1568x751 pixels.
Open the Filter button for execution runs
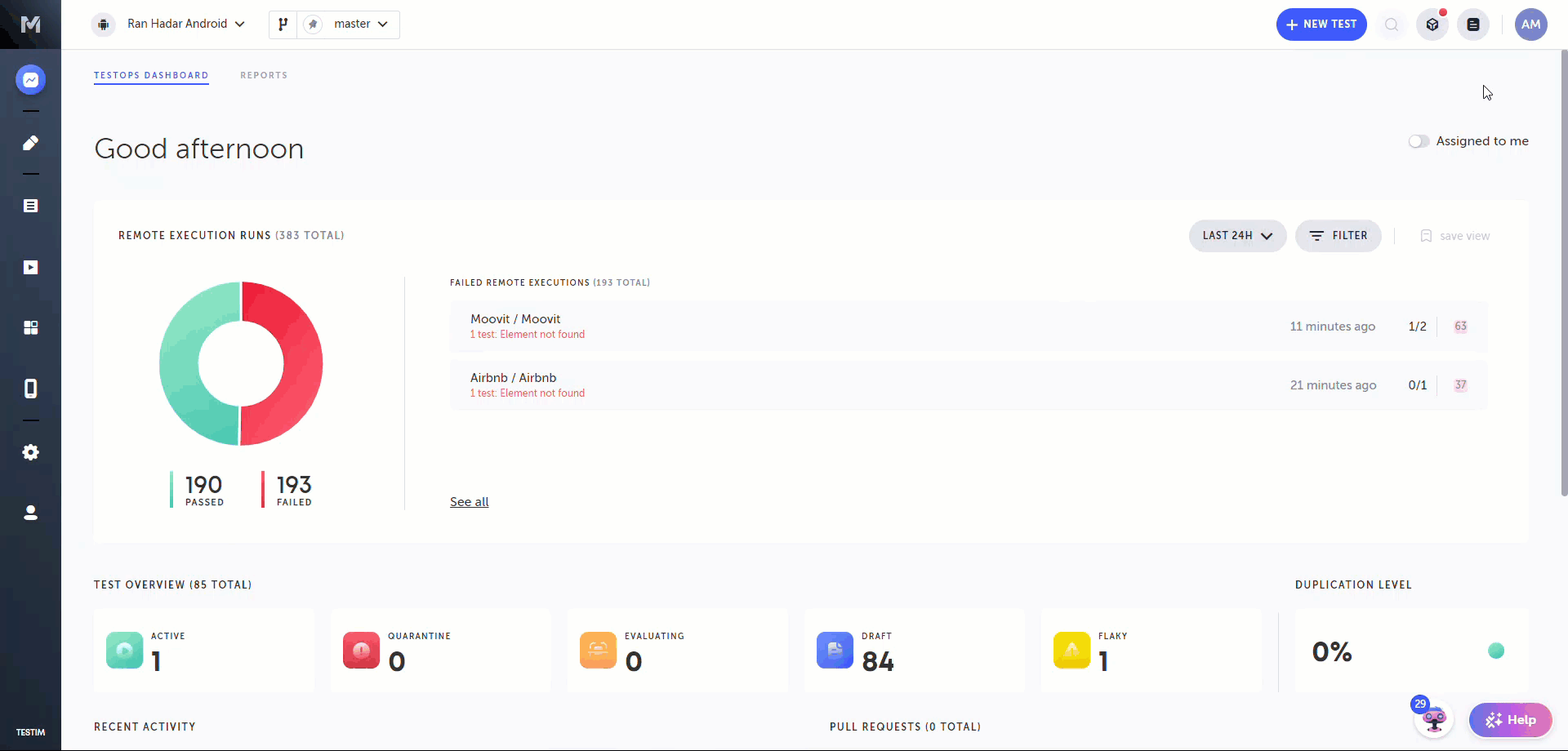(1338, 236)
